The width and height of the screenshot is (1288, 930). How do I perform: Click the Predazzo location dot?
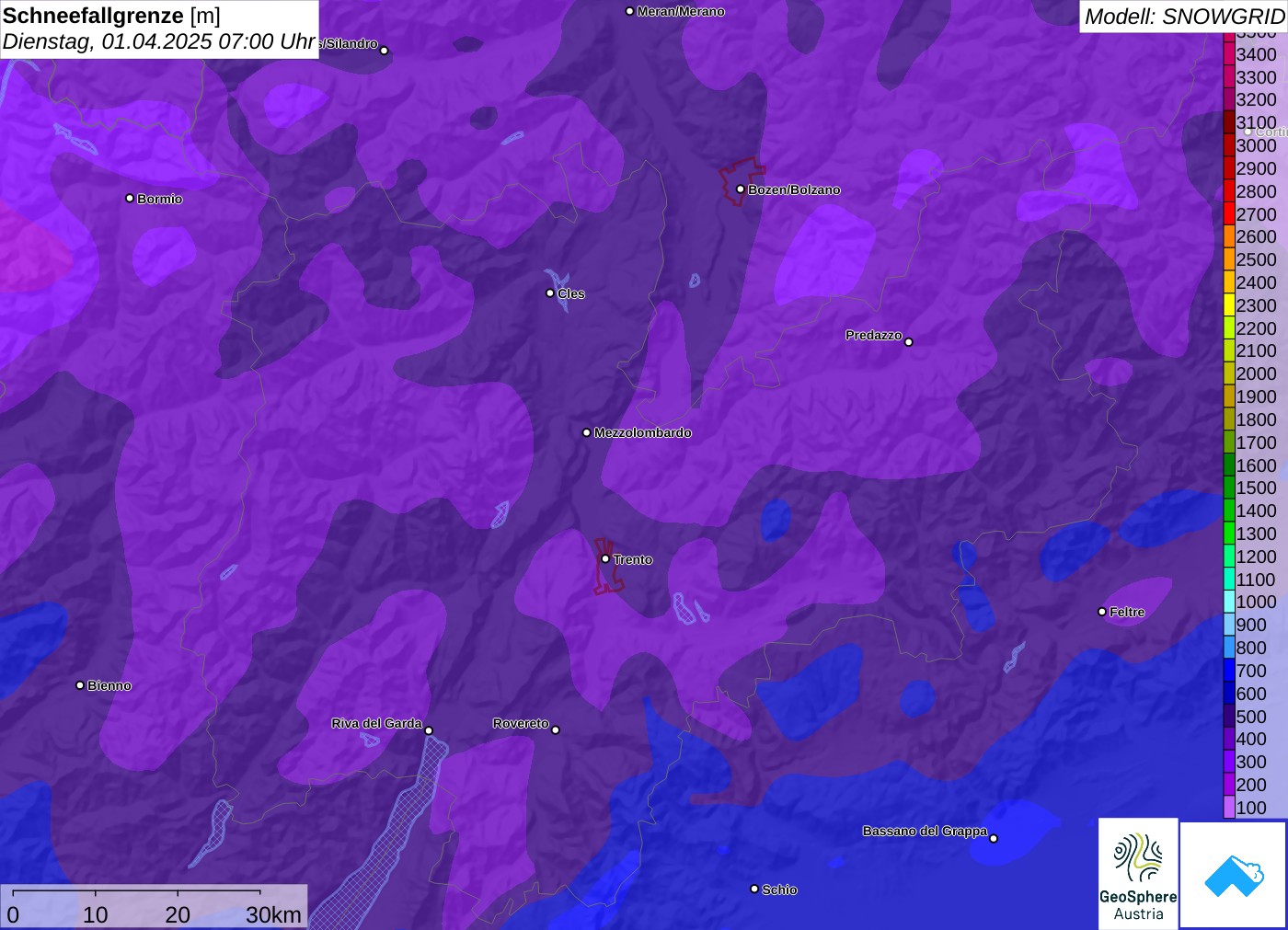(909, 342)
